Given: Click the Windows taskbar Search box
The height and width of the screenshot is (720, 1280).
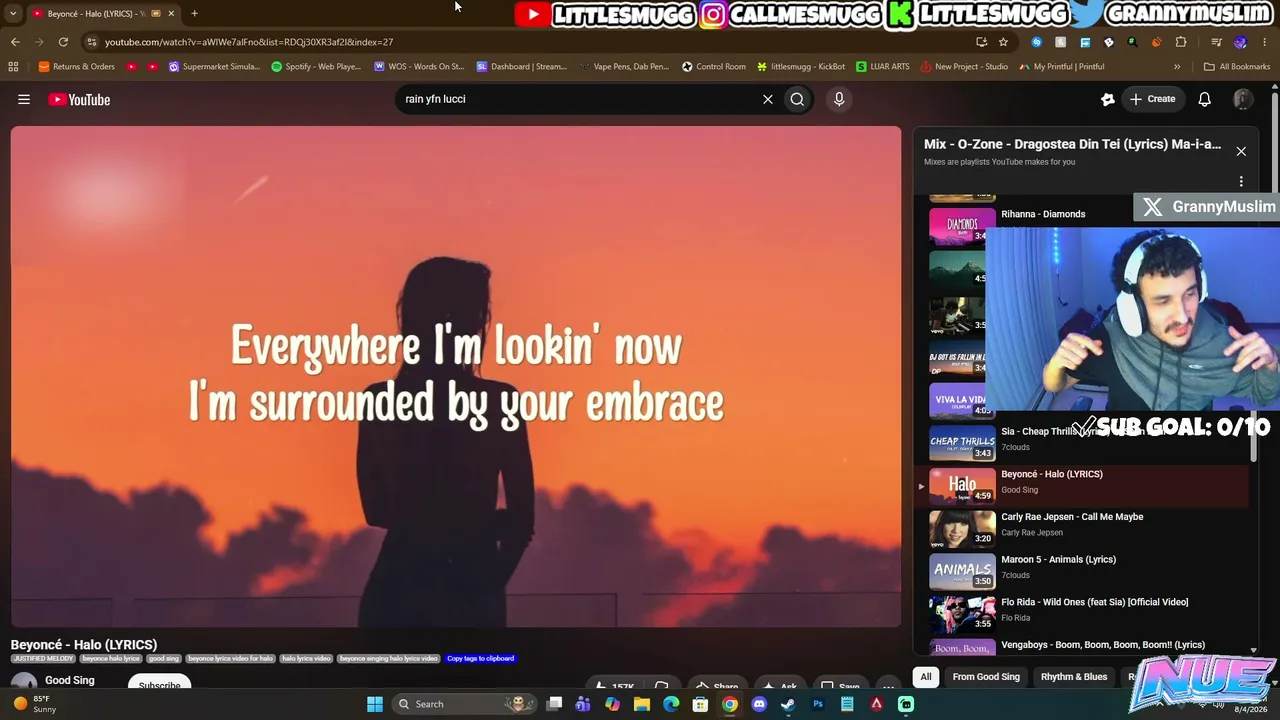Looking at the screenshot, I should 463,704.
